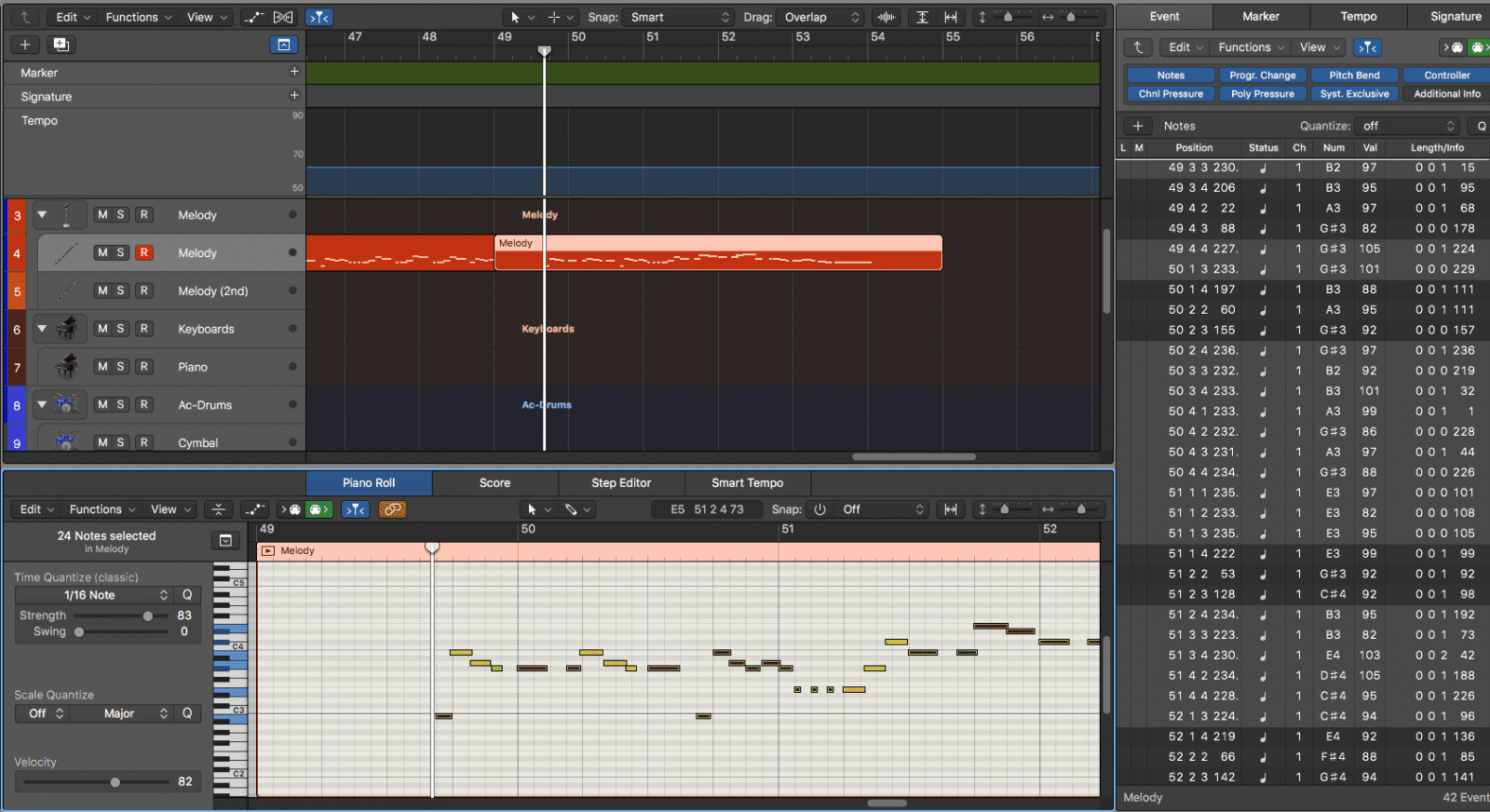Open the pointer tool menu in the tracks toolbar
Screen dimensions: 1490x812
[x=521, y=17]
